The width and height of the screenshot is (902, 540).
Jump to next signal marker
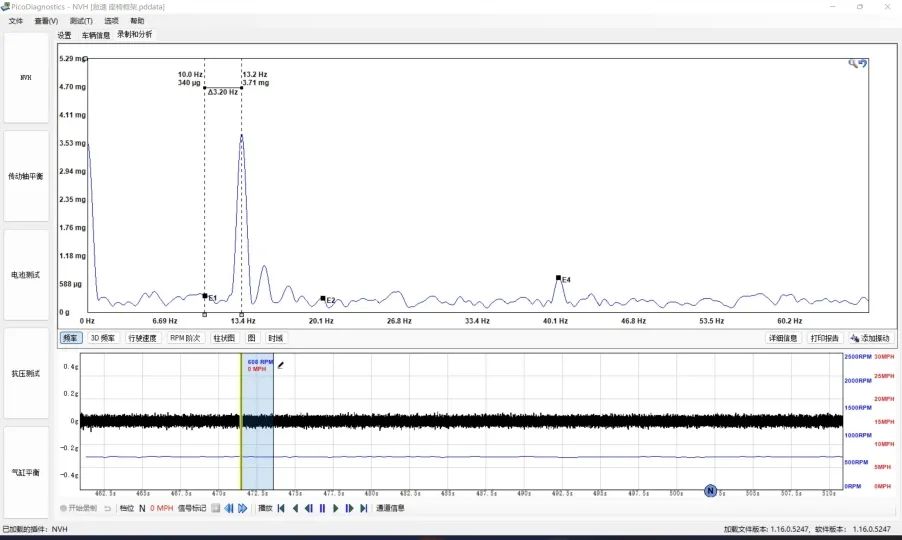click(x=243, y=508)
